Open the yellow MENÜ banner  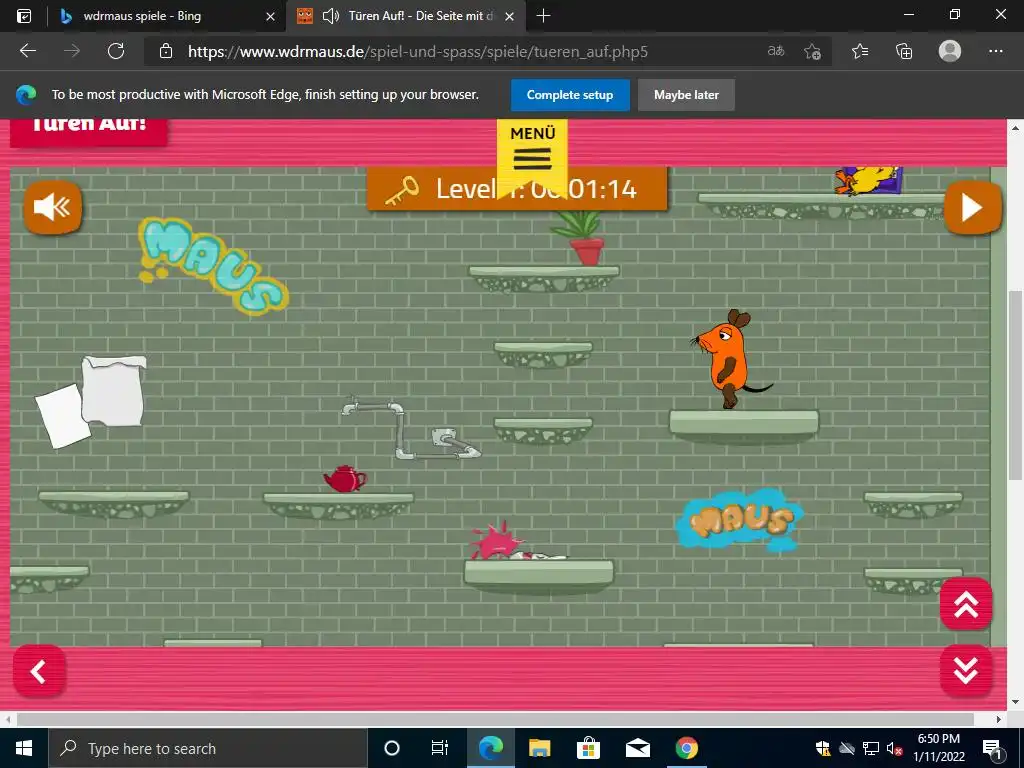click(532, 155)
